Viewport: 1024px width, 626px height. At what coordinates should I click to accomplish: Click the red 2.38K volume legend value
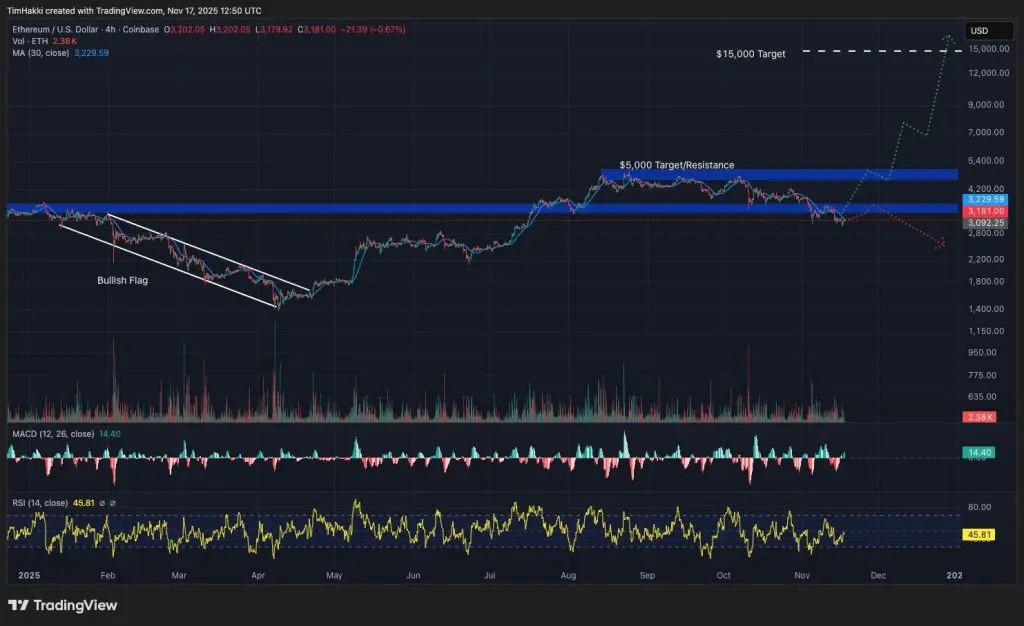pyautogui.click(x=65, y=41)
